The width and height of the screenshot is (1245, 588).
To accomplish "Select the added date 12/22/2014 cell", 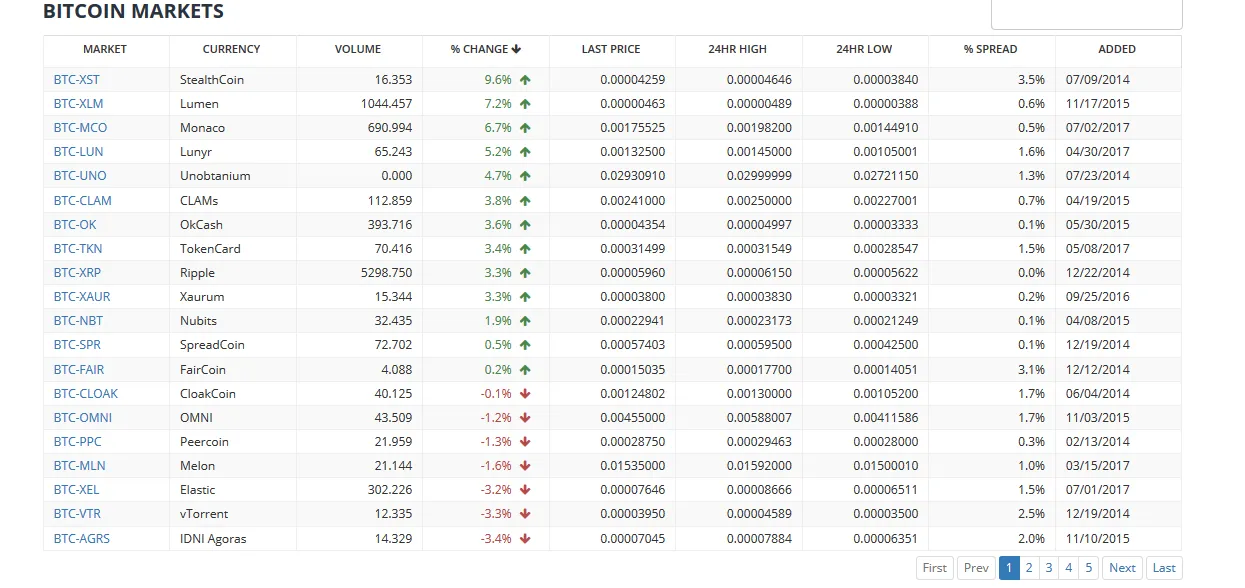I will pyautogui.click(x=1118, y=272).
